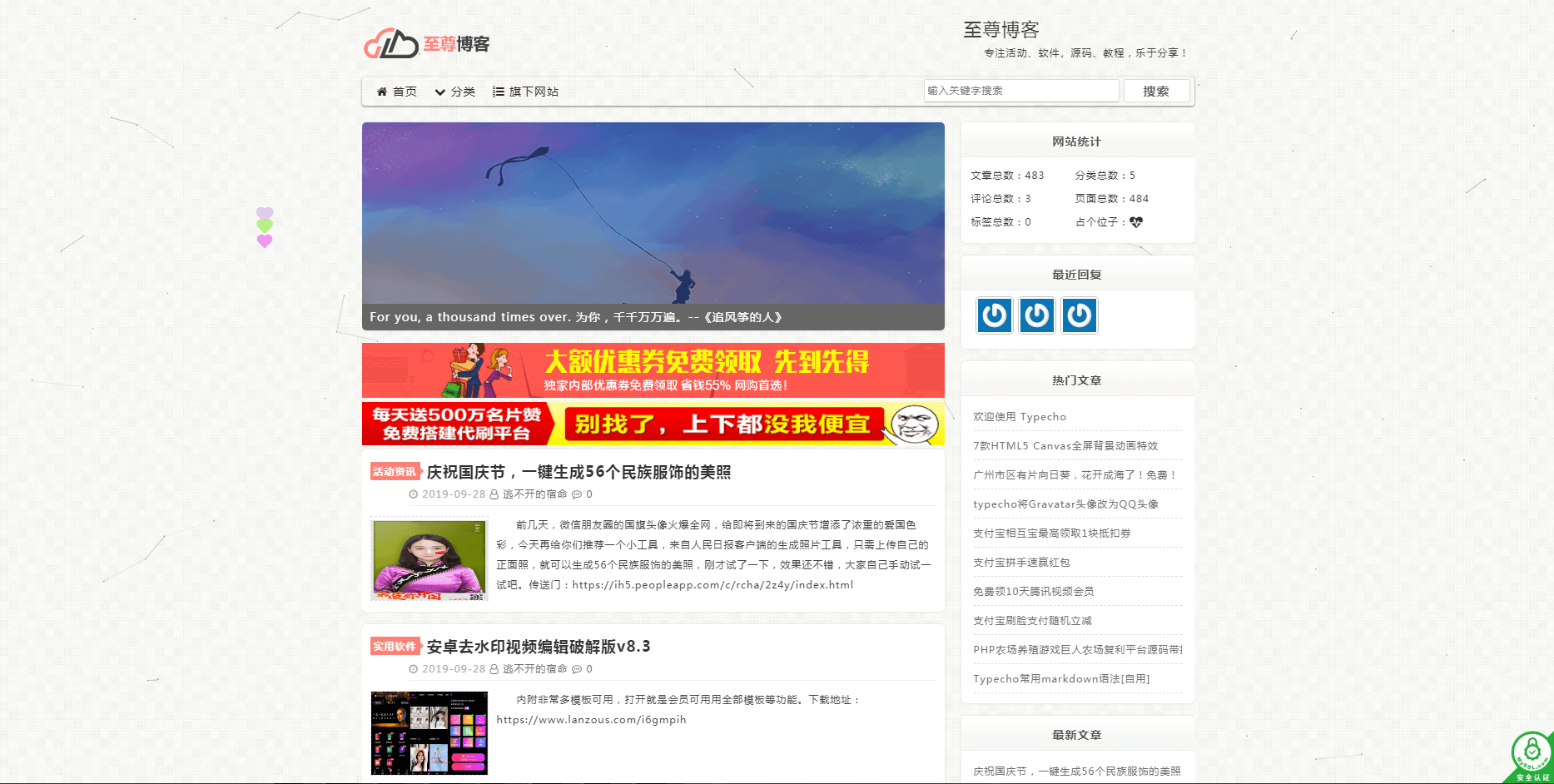Click the keyword search input field
This screenshot has height=784, width=1554.
pos(1020,91)
